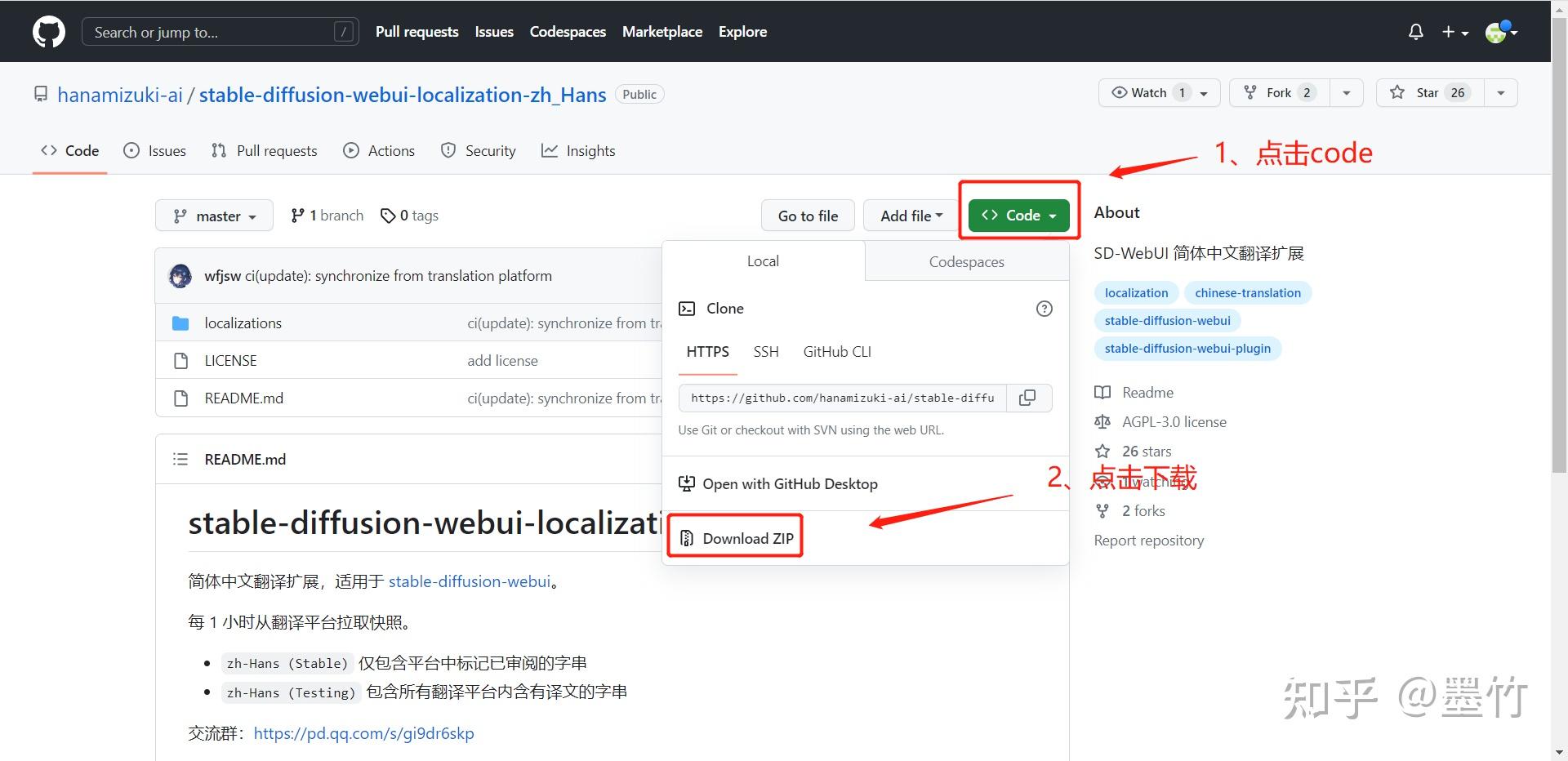Copy the repository HTTPS clone URL
Viewport: 1568px width, 761px height.
1027,398
